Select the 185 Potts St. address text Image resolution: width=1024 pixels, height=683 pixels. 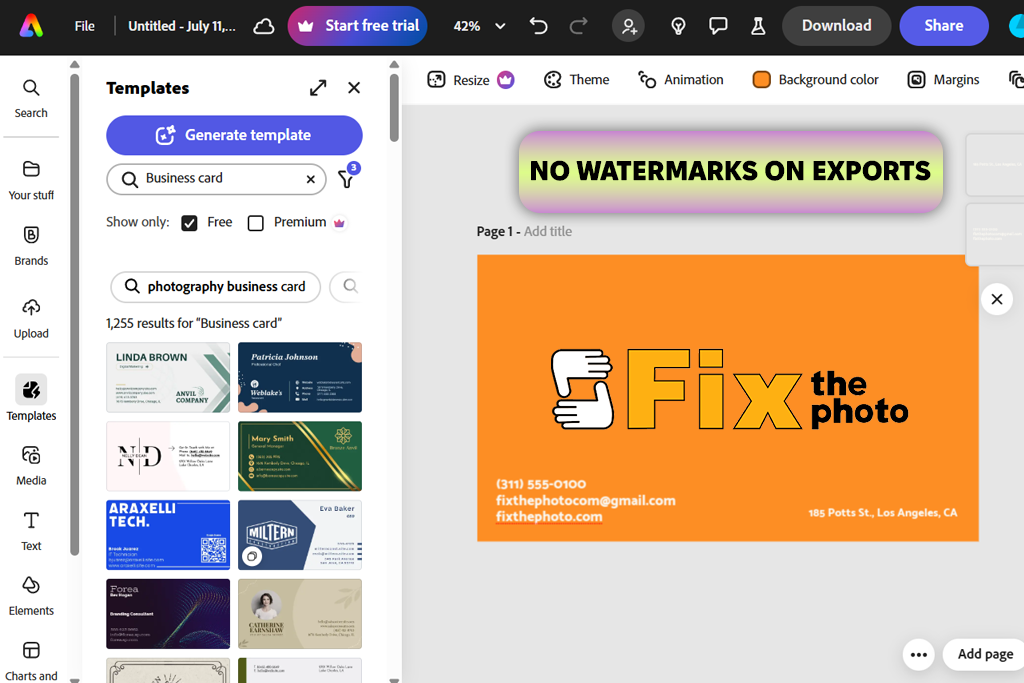pos(882,513)
